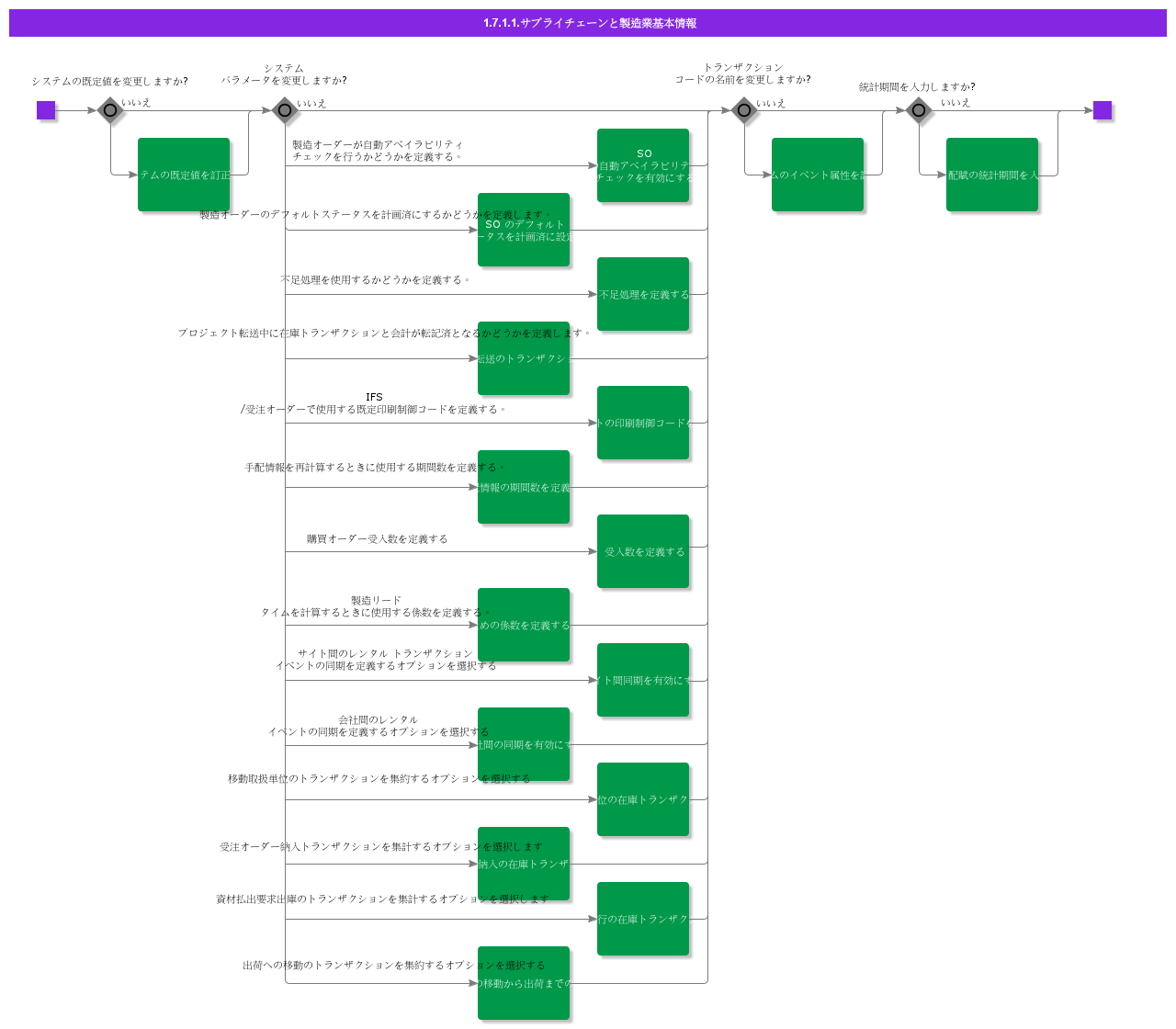The height and width of the screenshot is (1029, 1176).
Task: Click label 製造リードタイムを計算するときに使用する係数
Action: 376,606
